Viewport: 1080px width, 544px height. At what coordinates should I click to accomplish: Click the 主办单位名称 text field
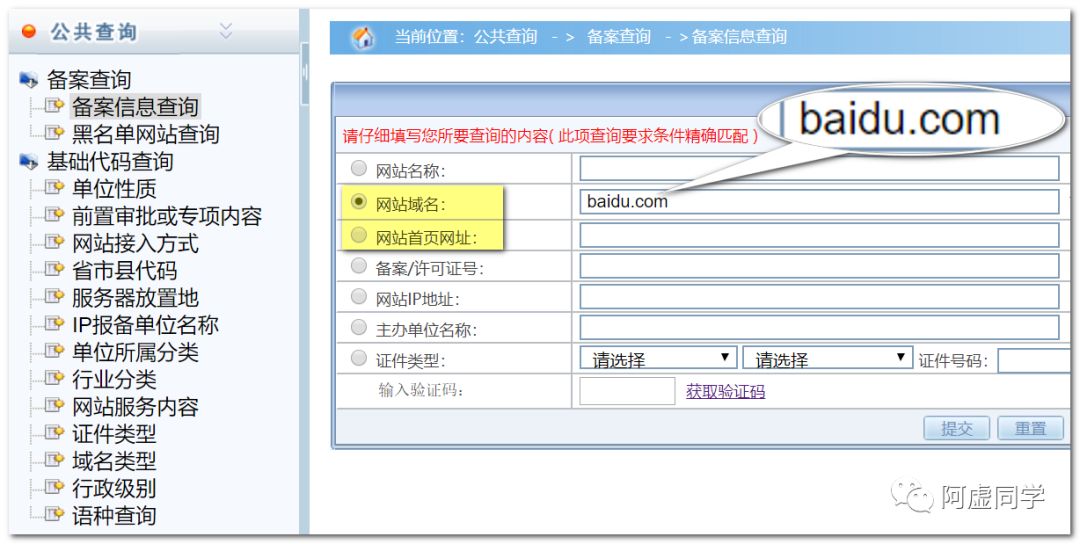[819, 328]
